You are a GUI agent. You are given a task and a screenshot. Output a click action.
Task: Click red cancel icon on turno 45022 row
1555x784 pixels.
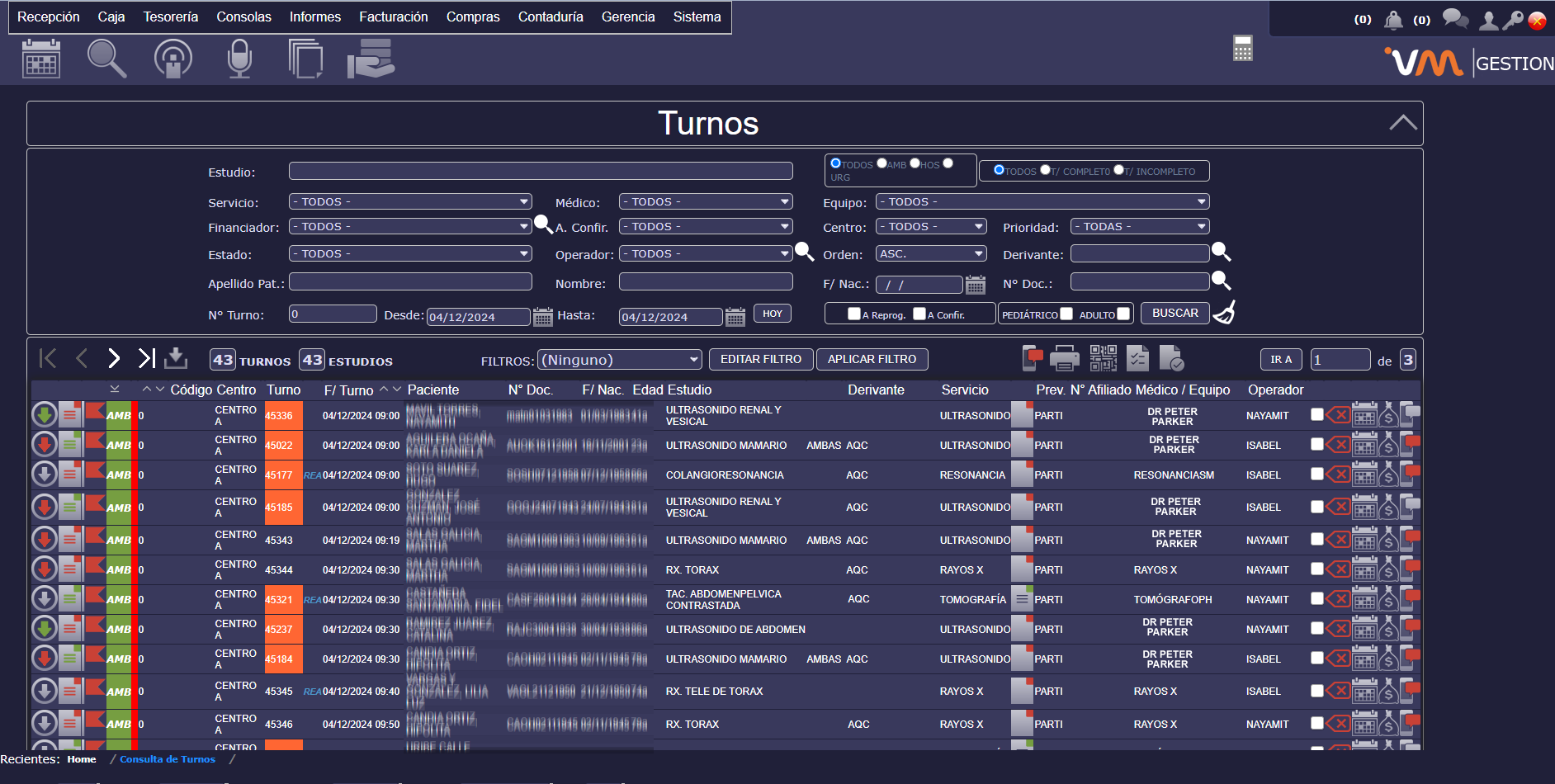[x=1338, y=445]
